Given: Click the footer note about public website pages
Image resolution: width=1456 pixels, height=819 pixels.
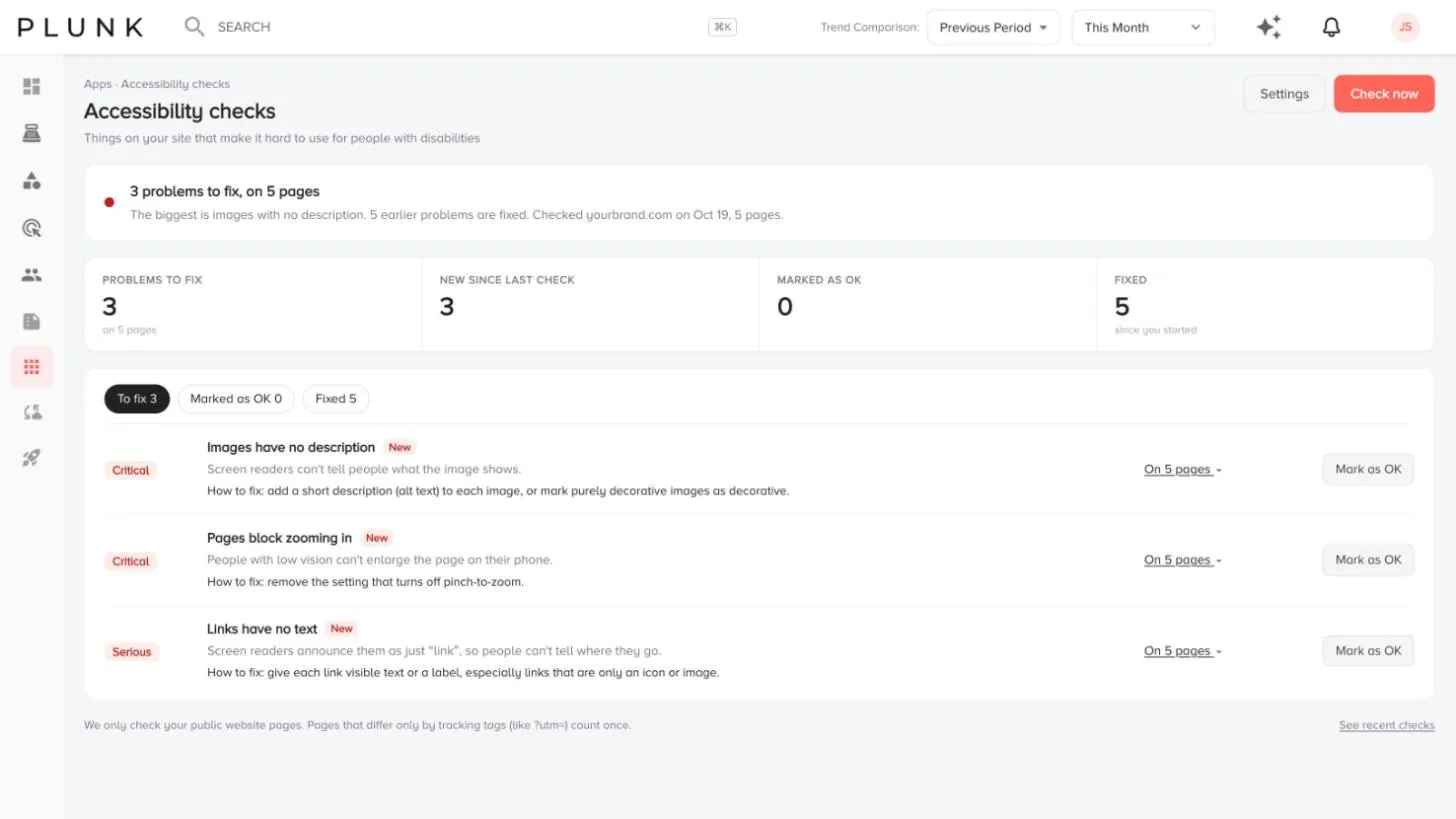Looking at the screenshot, I should tap(357, 725).
